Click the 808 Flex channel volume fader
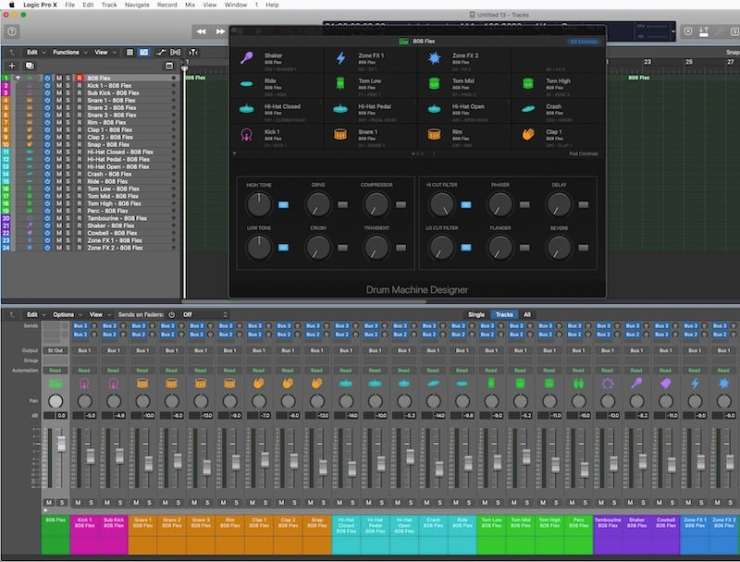Screen dimensions: 740x562 [61, 443]
